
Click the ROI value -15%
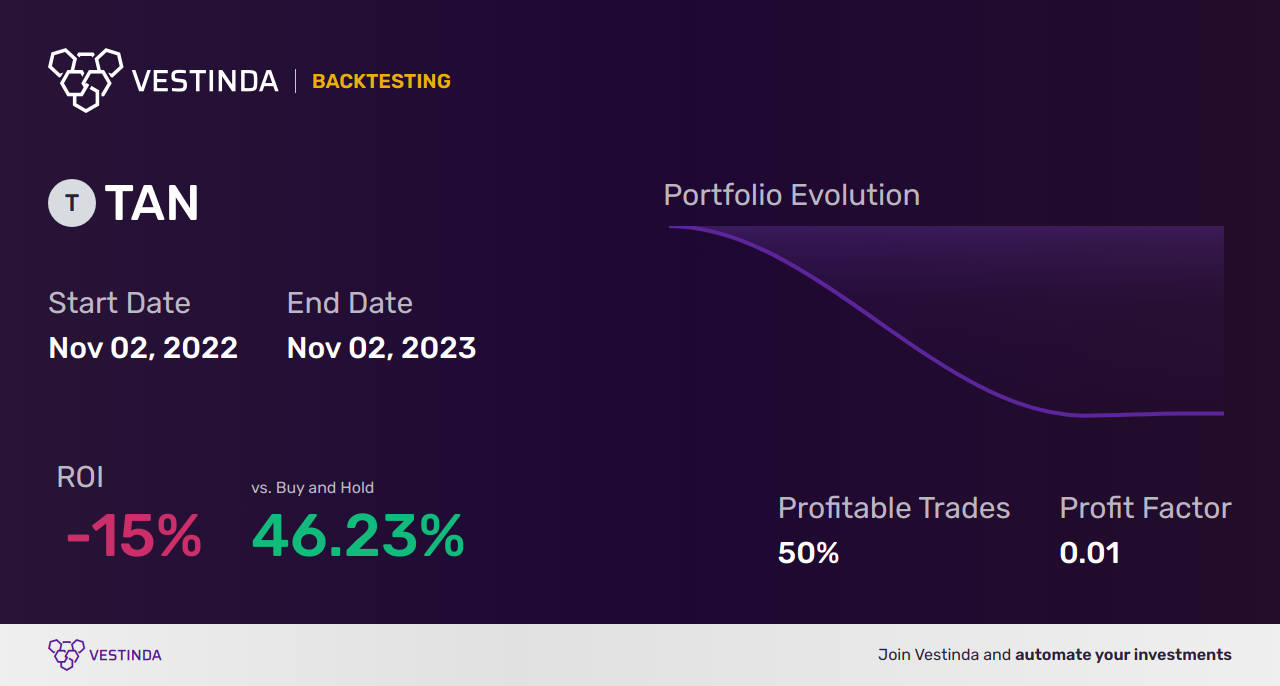point(134,536)
